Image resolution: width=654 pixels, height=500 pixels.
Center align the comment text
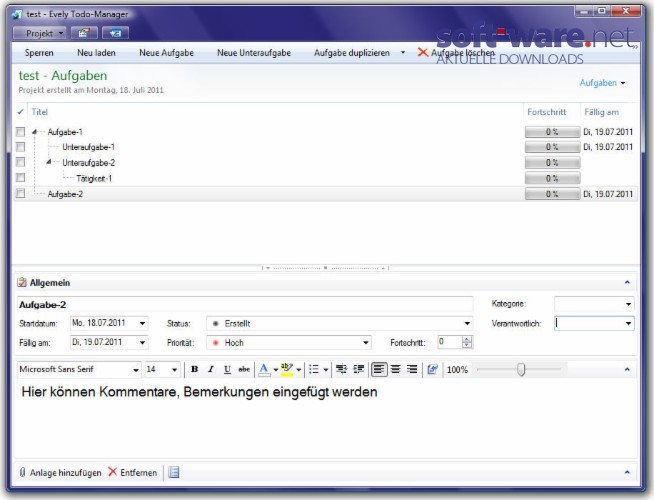(x=395, y=369)
